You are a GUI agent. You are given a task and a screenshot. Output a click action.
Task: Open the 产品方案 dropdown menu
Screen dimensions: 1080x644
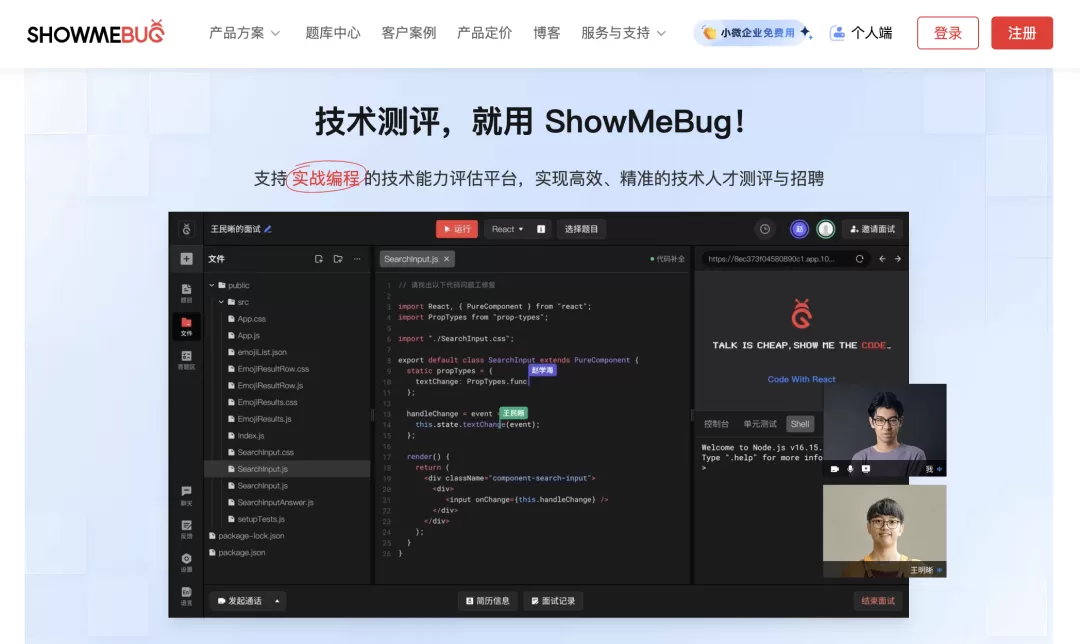[245, 33]
